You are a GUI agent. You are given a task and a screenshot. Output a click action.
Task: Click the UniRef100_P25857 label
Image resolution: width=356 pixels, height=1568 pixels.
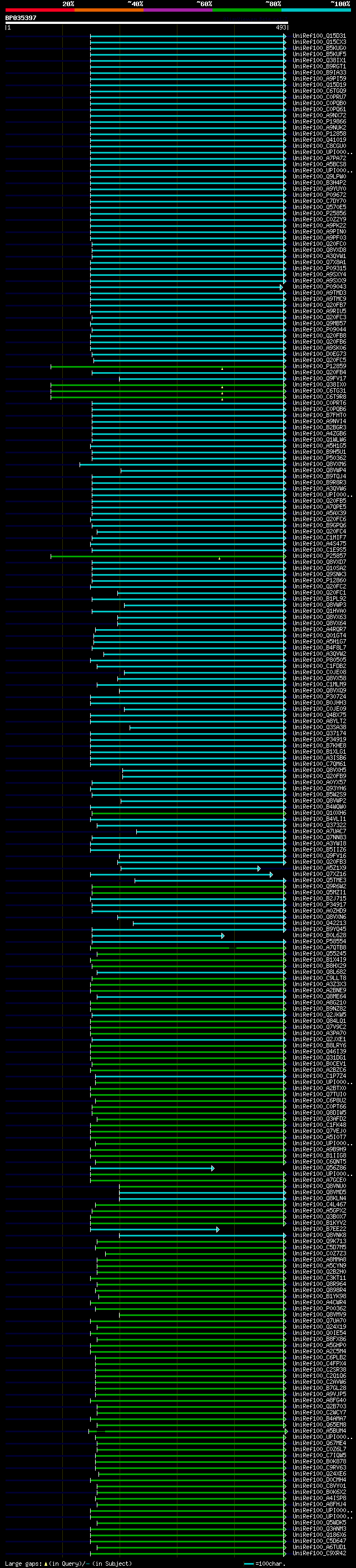click(319, 556)
